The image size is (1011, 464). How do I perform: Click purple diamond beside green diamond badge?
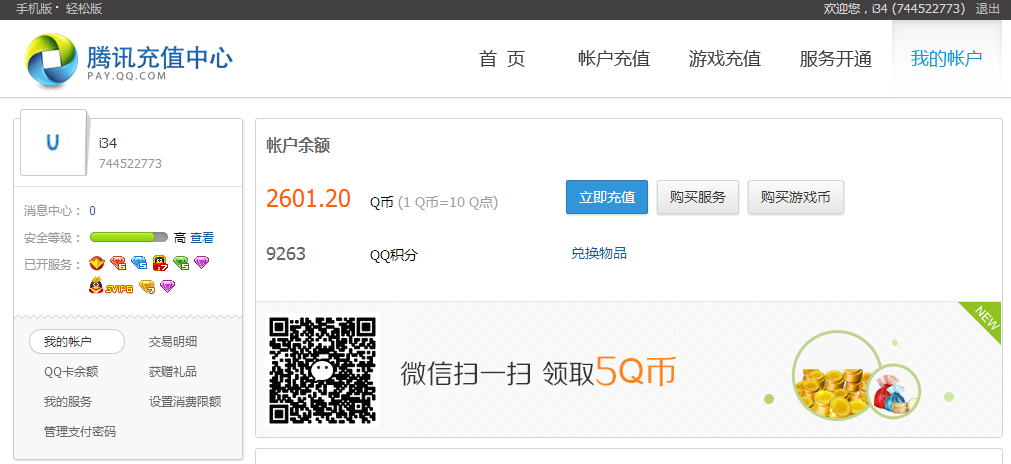click(202, 263)
